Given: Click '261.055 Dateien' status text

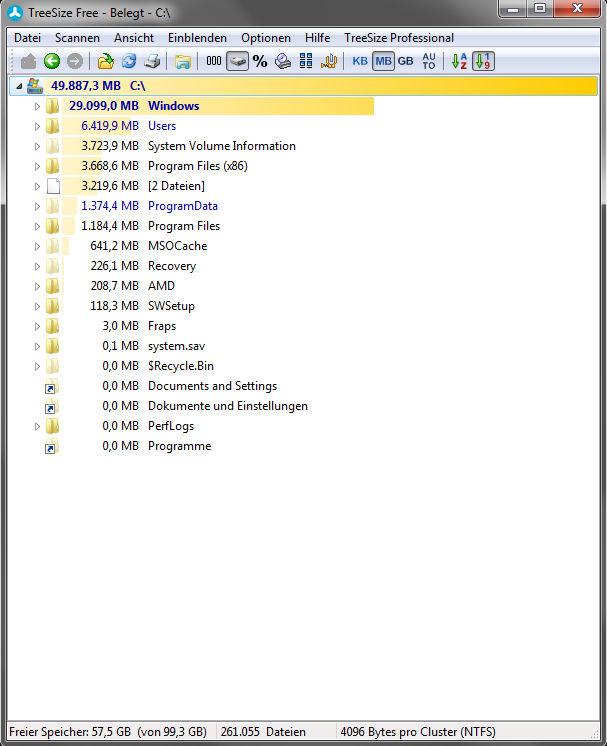Looking at the screenshot, I should pos(263,731).
